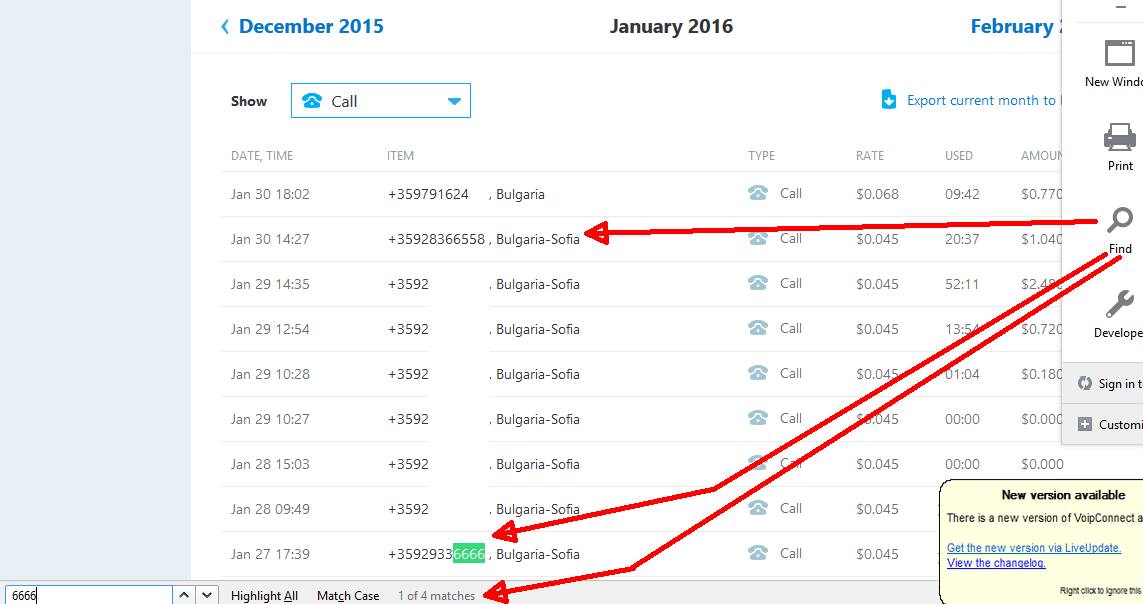This screenshot has width=1143, height=604.
Task: Click phone icon on Jan 30 18:02 row
Action: [758, 194]
